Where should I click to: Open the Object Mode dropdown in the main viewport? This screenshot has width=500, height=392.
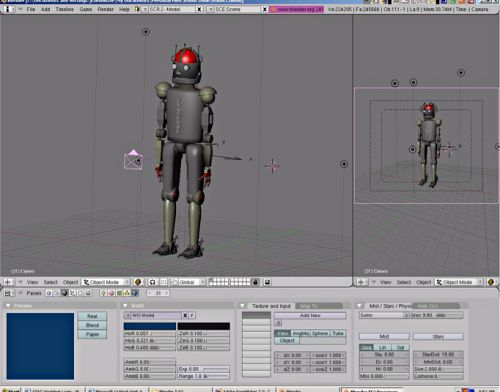pyautogui.click(x=106, y=282)
